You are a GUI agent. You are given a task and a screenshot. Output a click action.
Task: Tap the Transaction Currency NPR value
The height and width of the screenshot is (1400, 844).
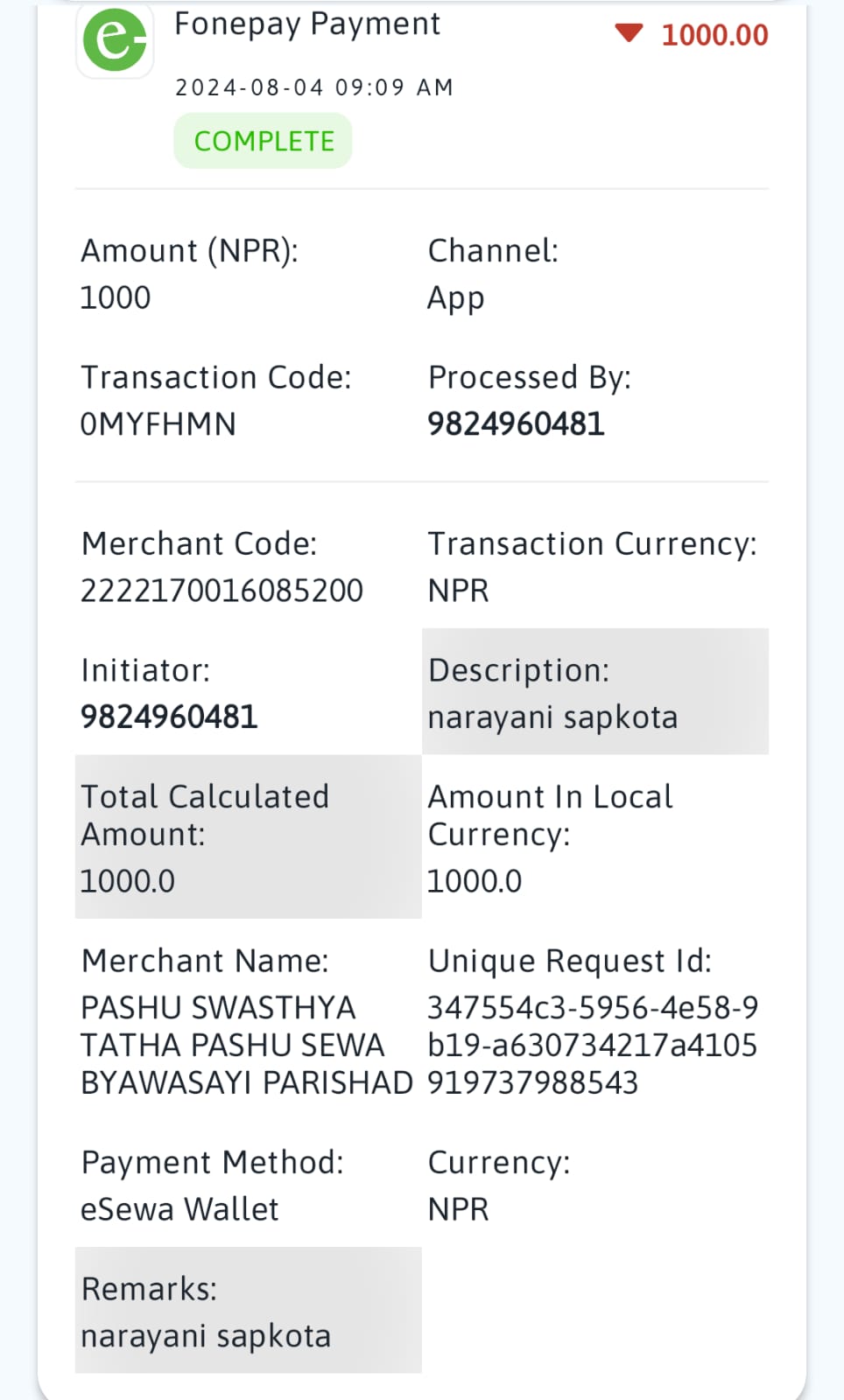click(x=458, y=591)
